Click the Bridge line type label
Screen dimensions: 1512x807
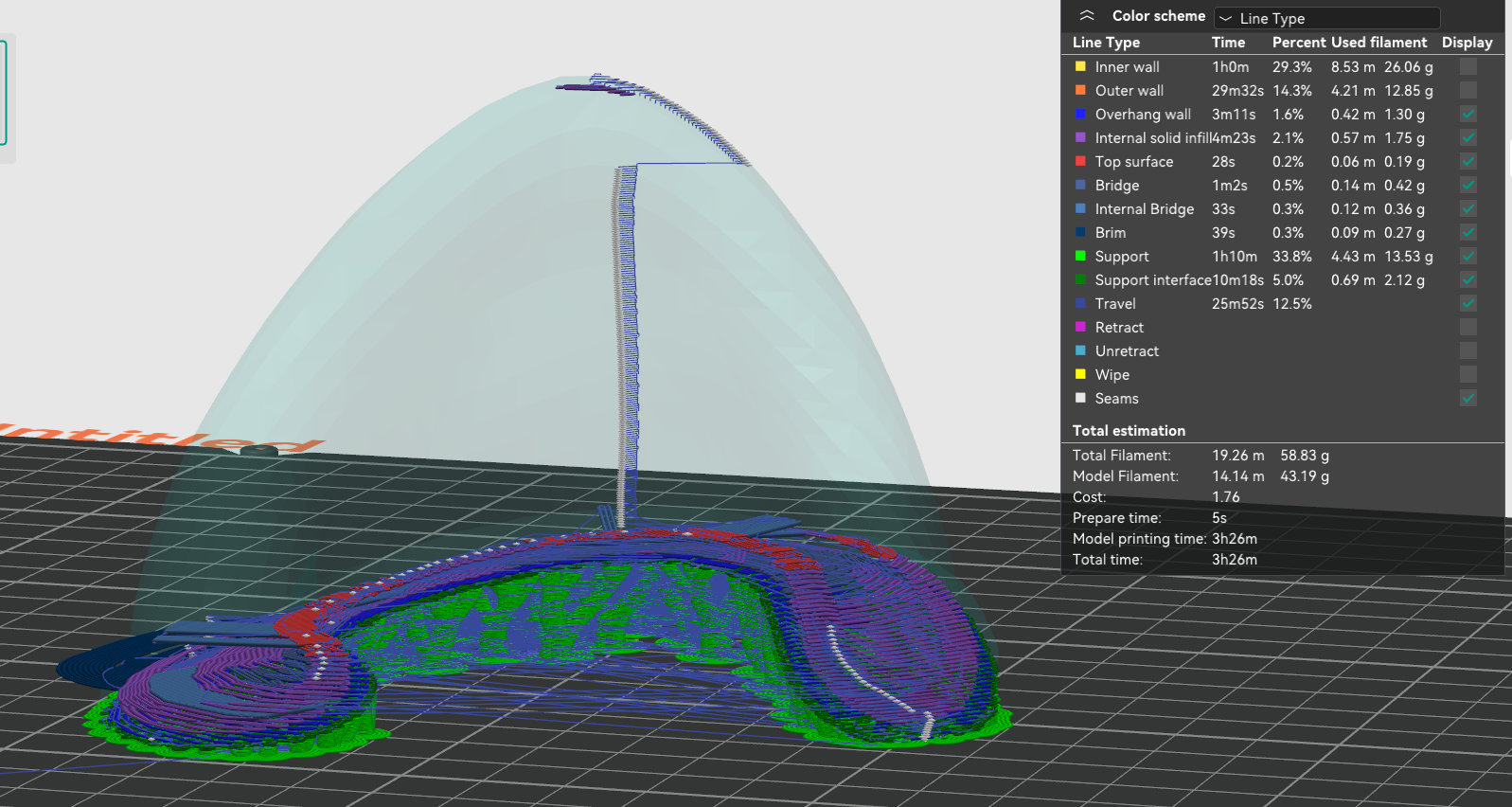(x=1117, y=186)
